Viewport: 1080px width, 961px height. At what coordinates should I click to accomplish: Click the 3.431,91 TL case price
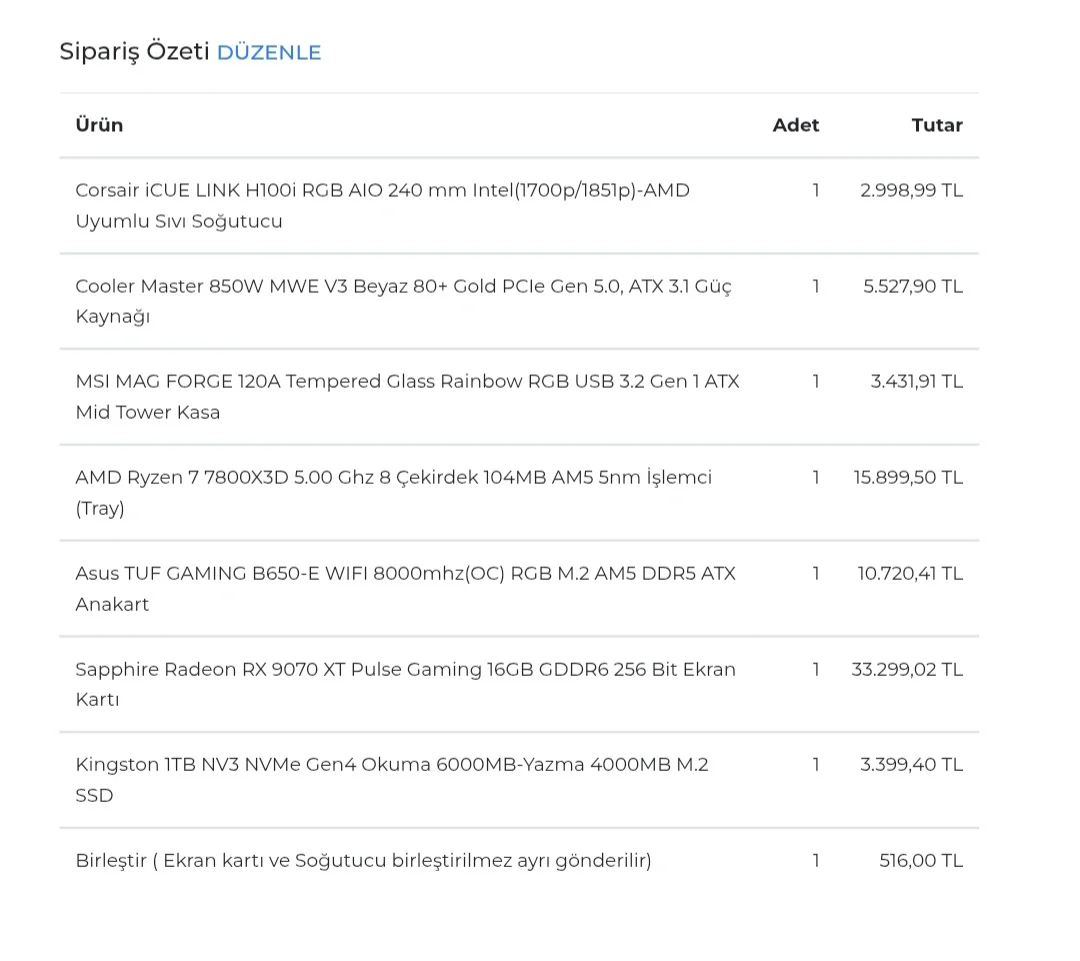pos(916,381)
